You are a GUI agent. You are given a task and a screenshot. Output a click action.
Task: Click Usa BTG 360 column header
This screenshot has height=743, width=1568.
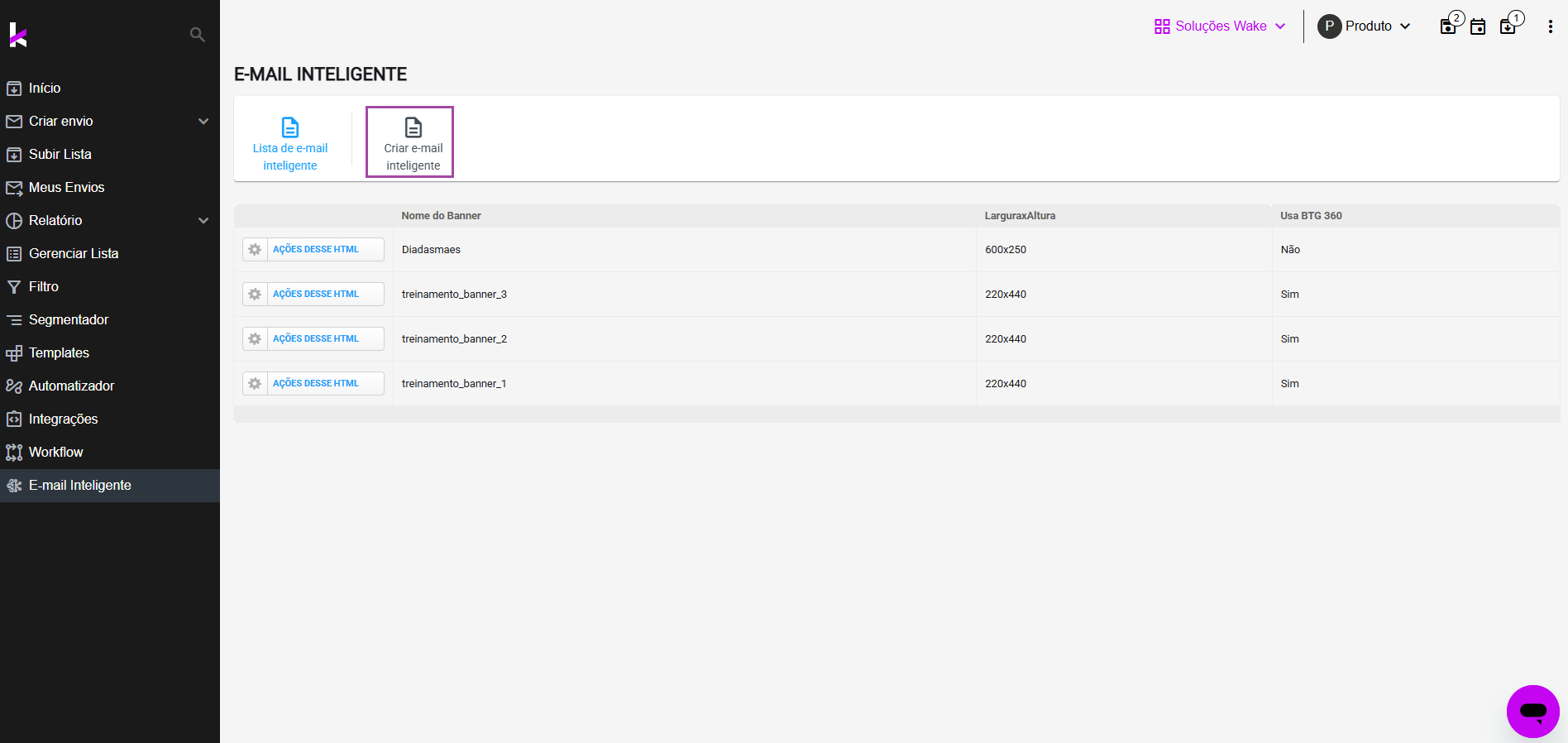coord(1311,216)
